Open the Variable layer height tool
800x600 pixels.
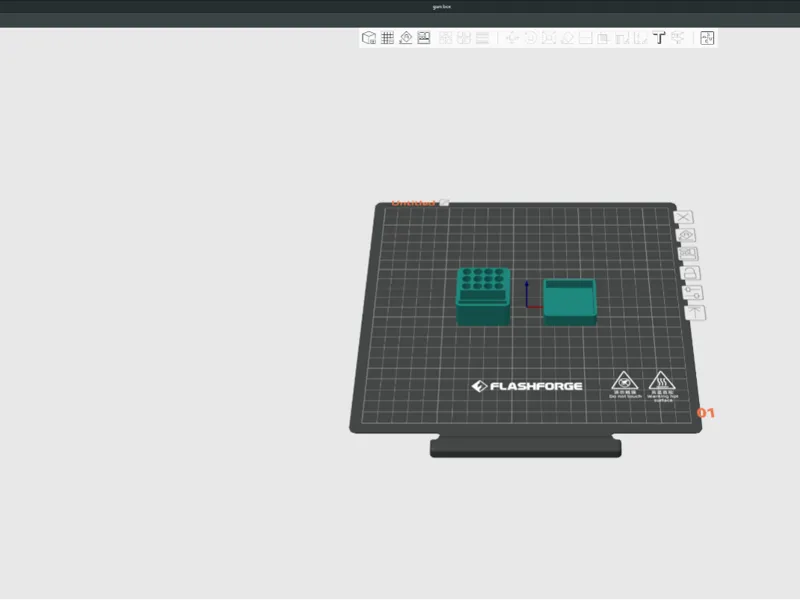click(x=482, y=38)
